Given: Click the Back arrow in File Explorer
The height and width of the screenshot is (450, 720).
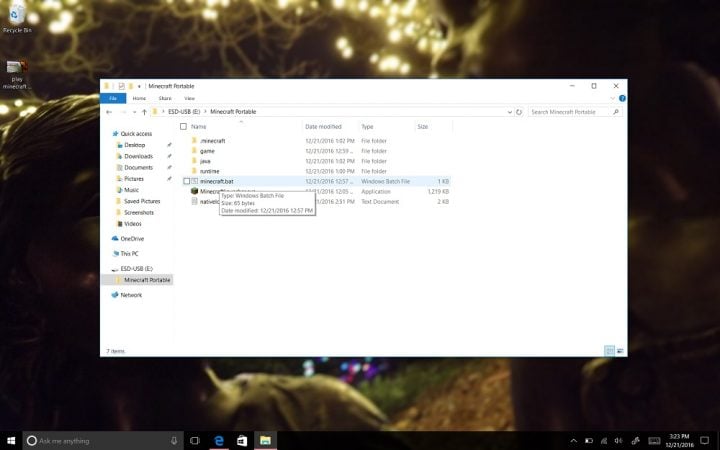Looking at the screenshot, I should (109, 112).
